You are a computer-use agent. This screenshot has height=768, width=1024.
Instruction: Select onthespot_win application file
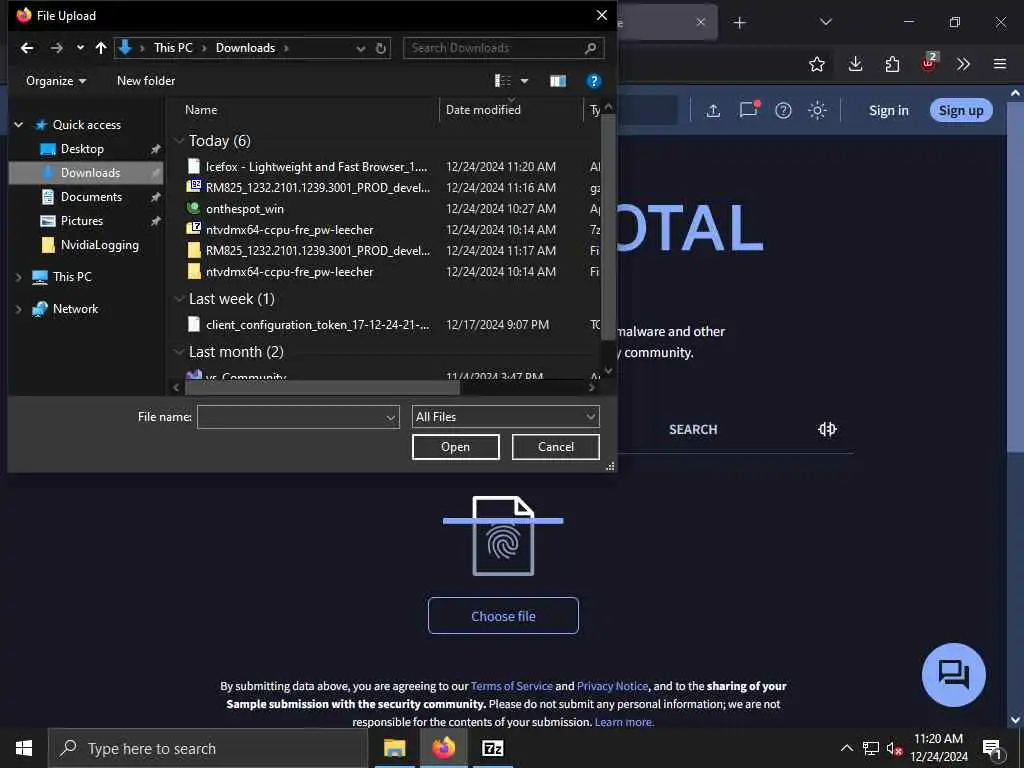[245, 209]
